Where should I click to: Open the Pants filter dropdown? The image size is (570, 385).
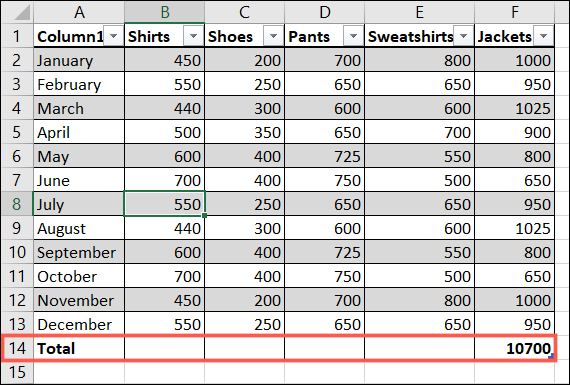[353, 36]
